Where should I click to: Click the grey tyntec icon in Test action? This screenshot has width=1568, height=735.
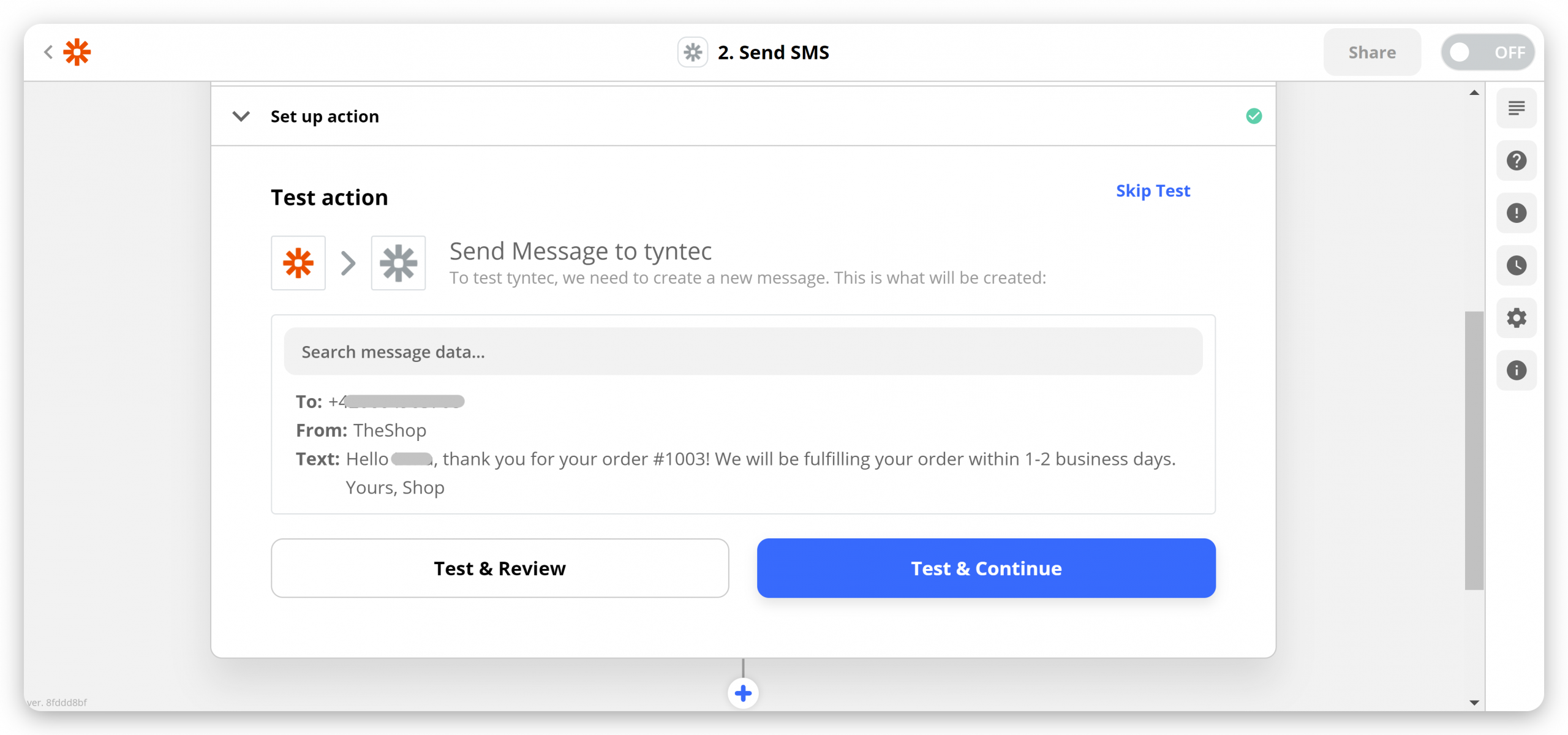pos(398,263)
